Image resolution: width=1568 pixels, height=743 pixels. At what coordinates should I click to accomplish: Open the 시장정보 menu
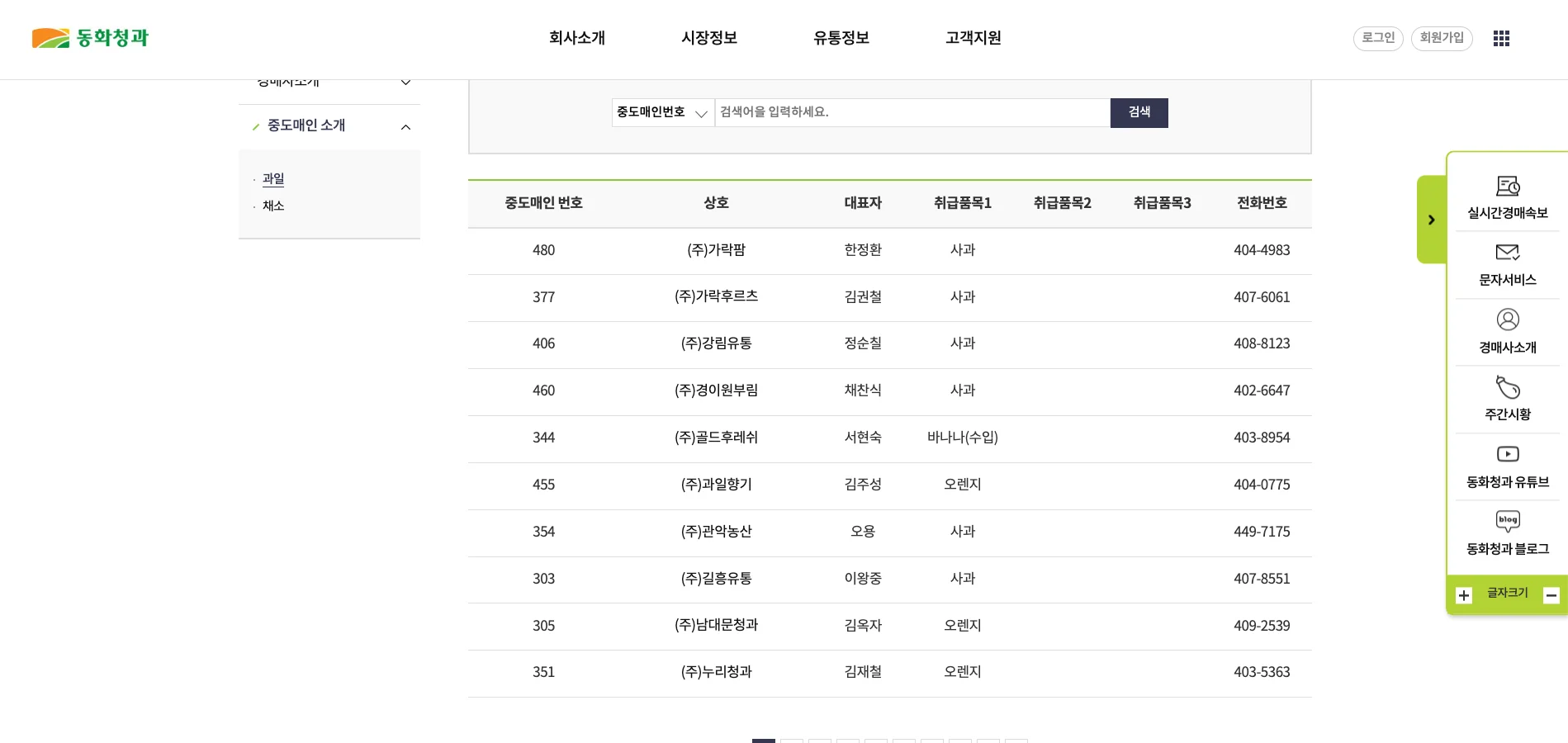coord(708,38)
